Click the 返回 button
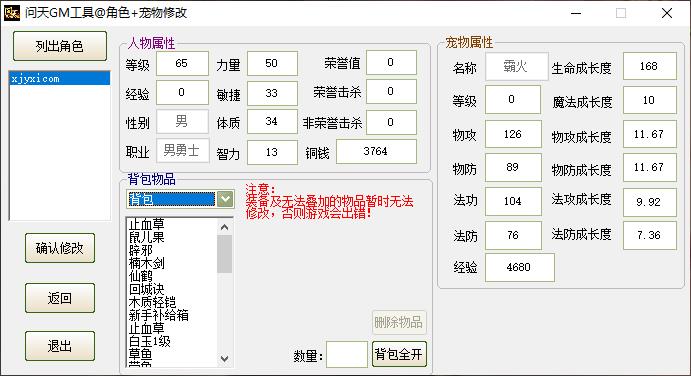Viewport: 691px width, 376px height. (x=60, y=298)
